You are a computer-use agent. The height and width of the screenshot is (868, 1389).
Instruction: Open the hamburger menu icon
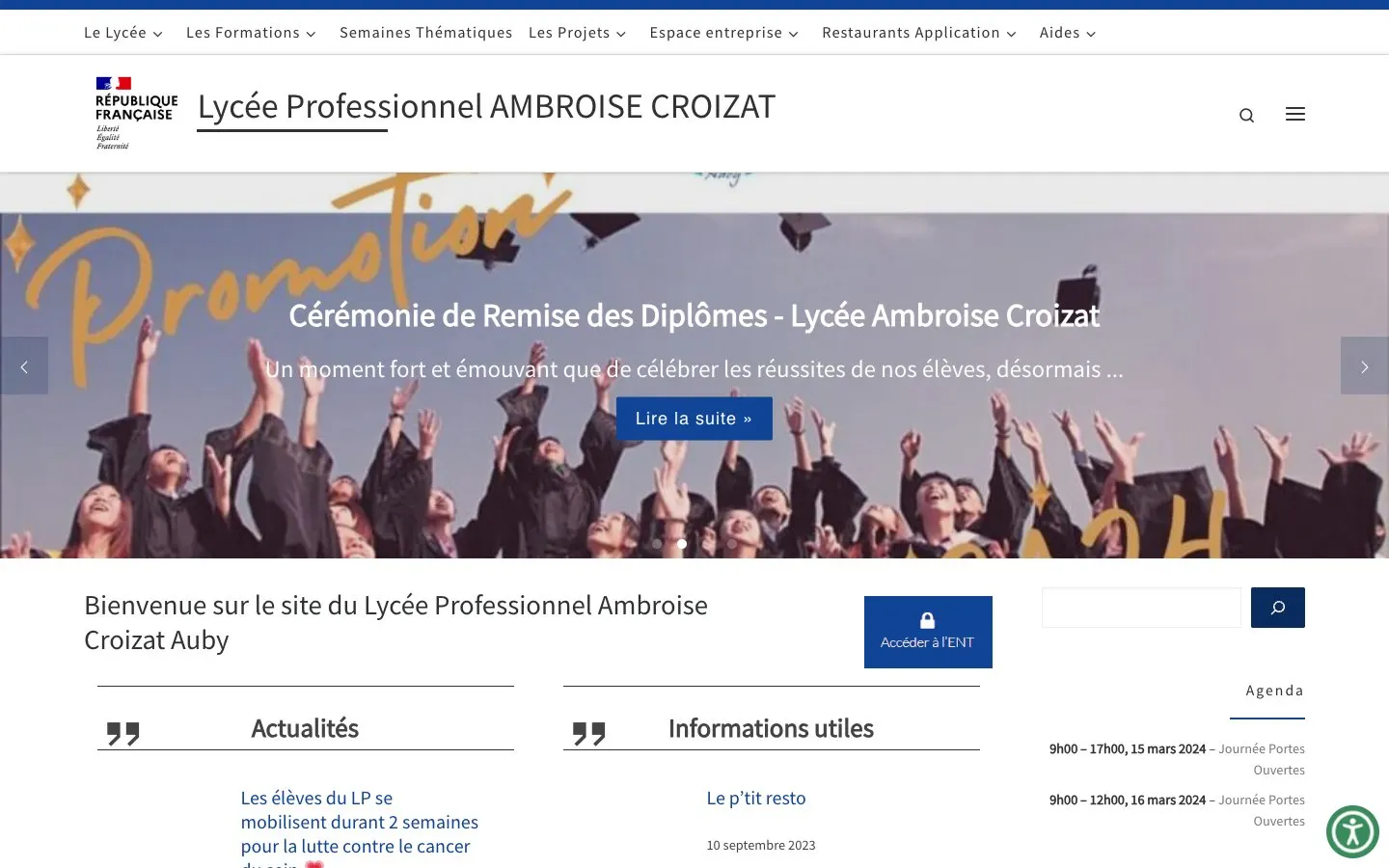coord(1295,114)
